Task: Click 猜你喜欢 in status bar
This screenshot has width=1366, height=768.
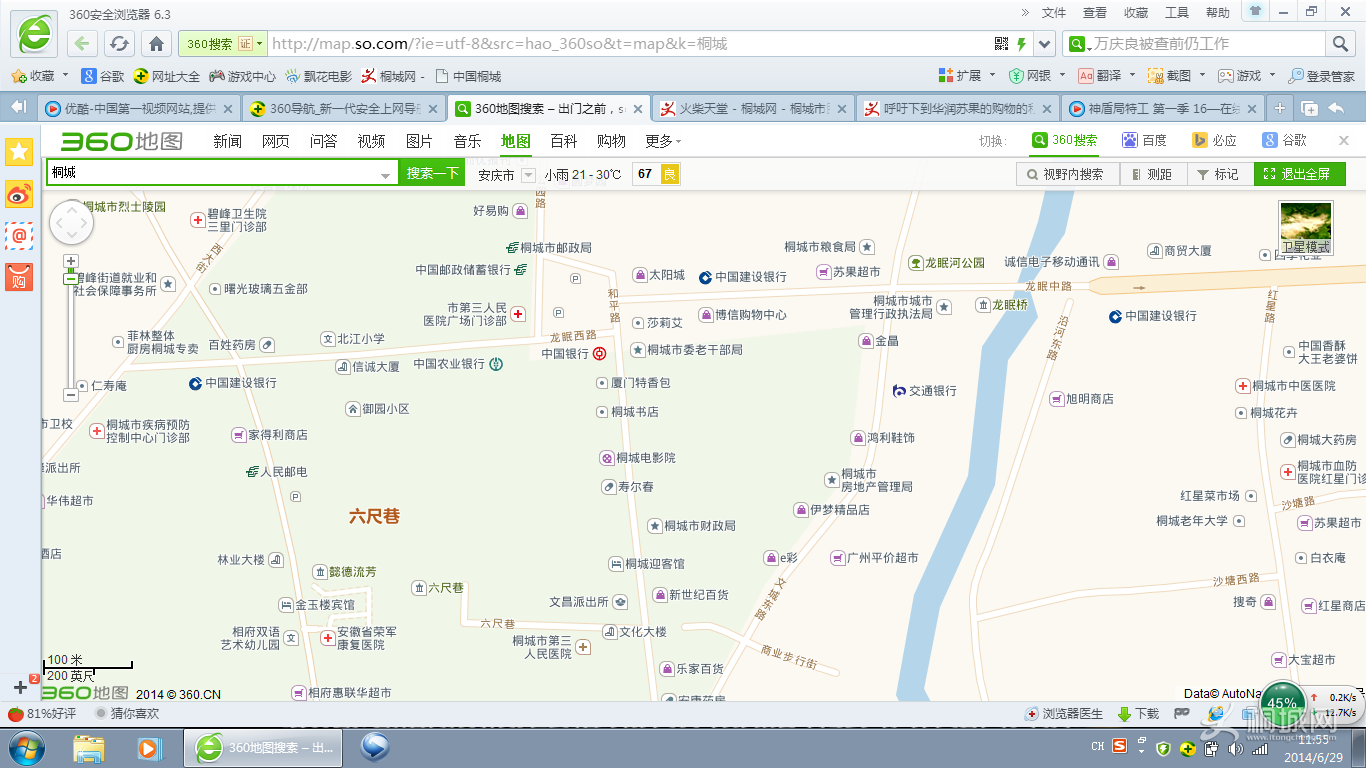Action: tap(127, 714)
